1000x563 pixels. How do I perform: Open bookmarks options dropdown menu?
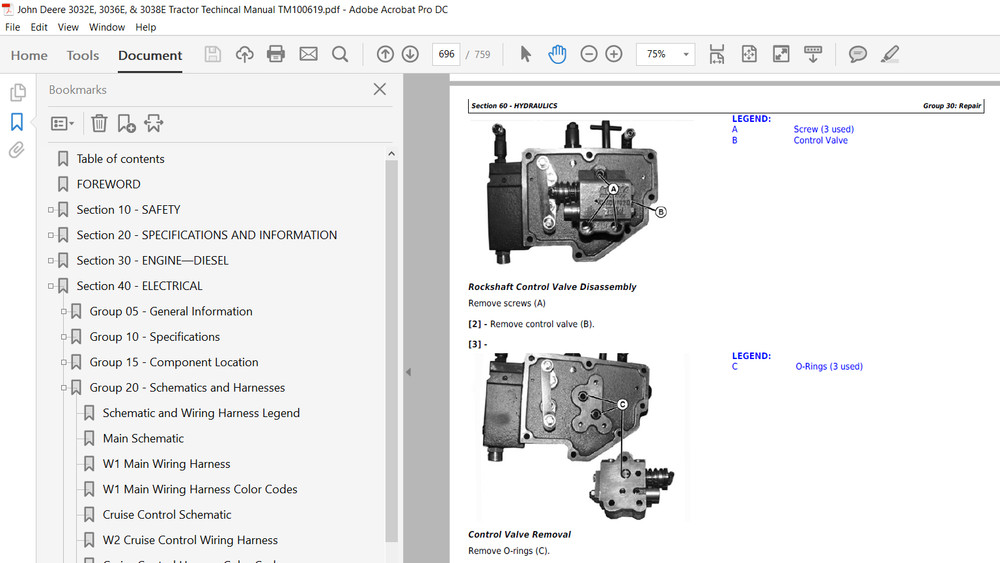tap(62, 123)
